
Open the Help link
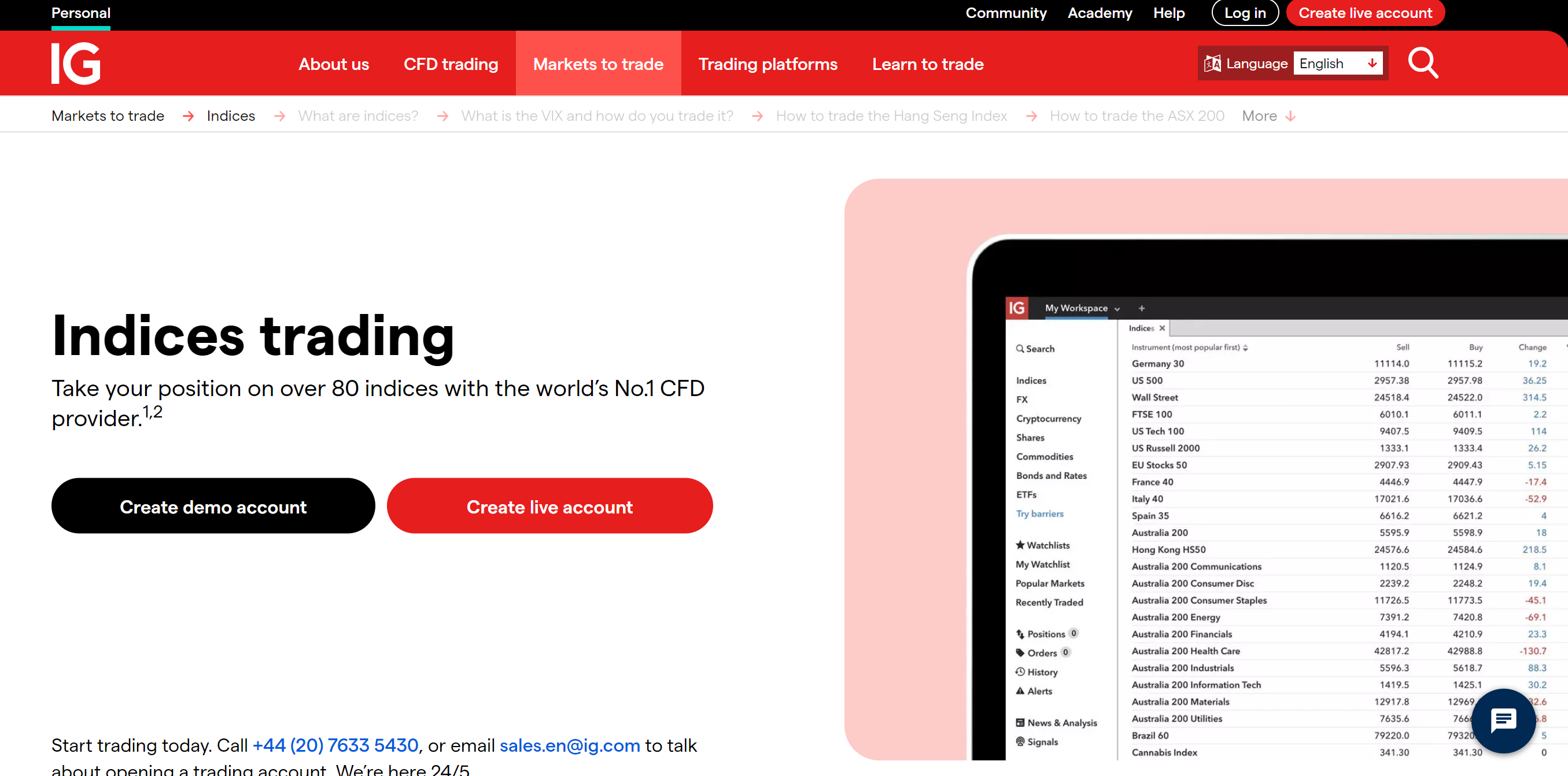(1168, 13)
